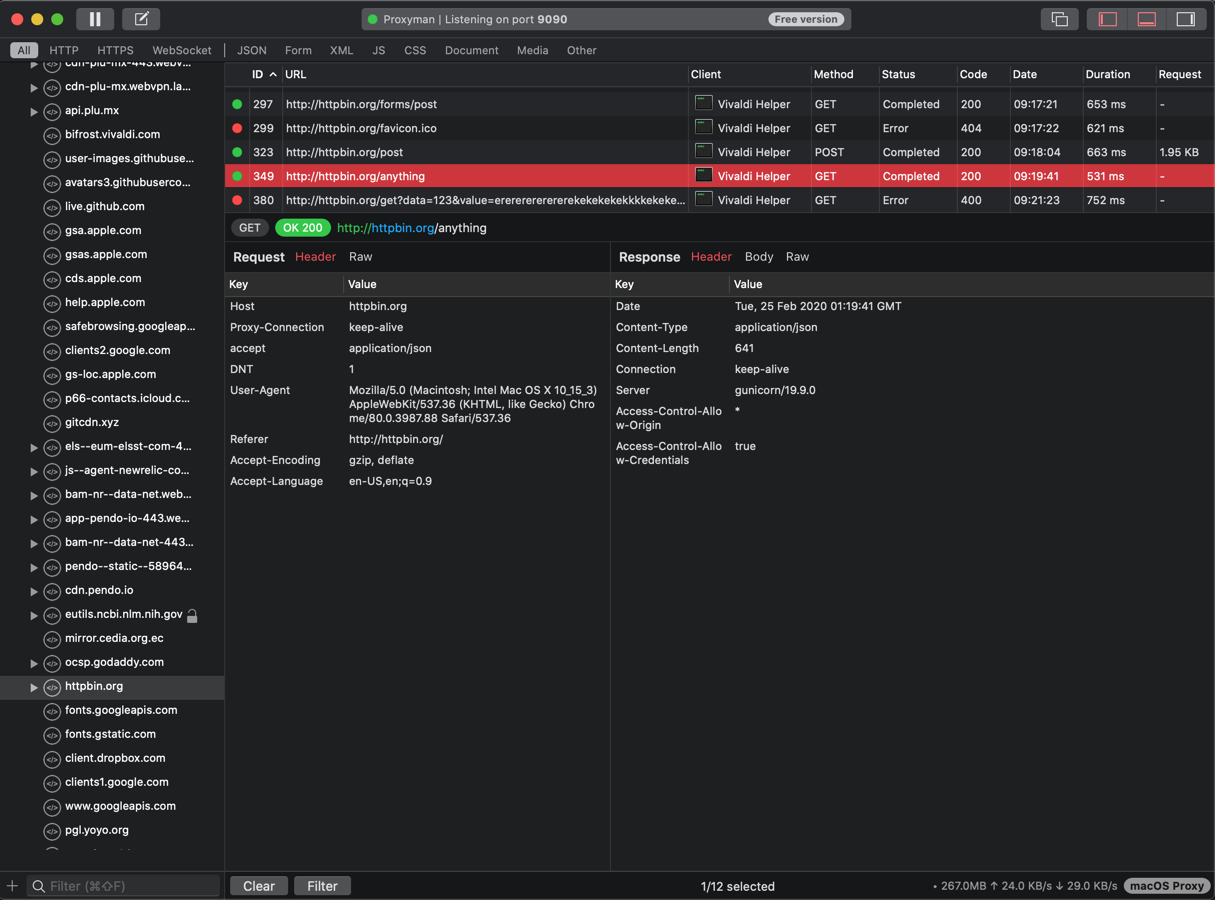This screenshot has width=1215, height=900.
Task: Expand the els--eum-elsst-com tree node
Action: [x=34, y=447]
